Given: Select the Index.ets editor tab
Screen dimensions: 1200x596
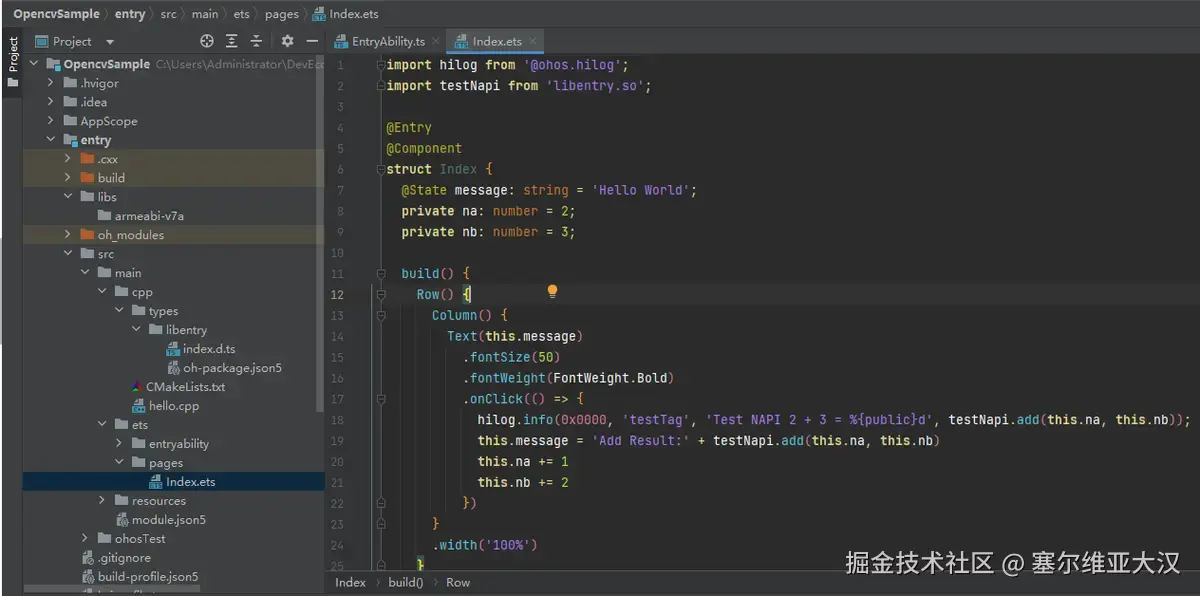Looking at the screenshot, I should (x=497, y=41).
